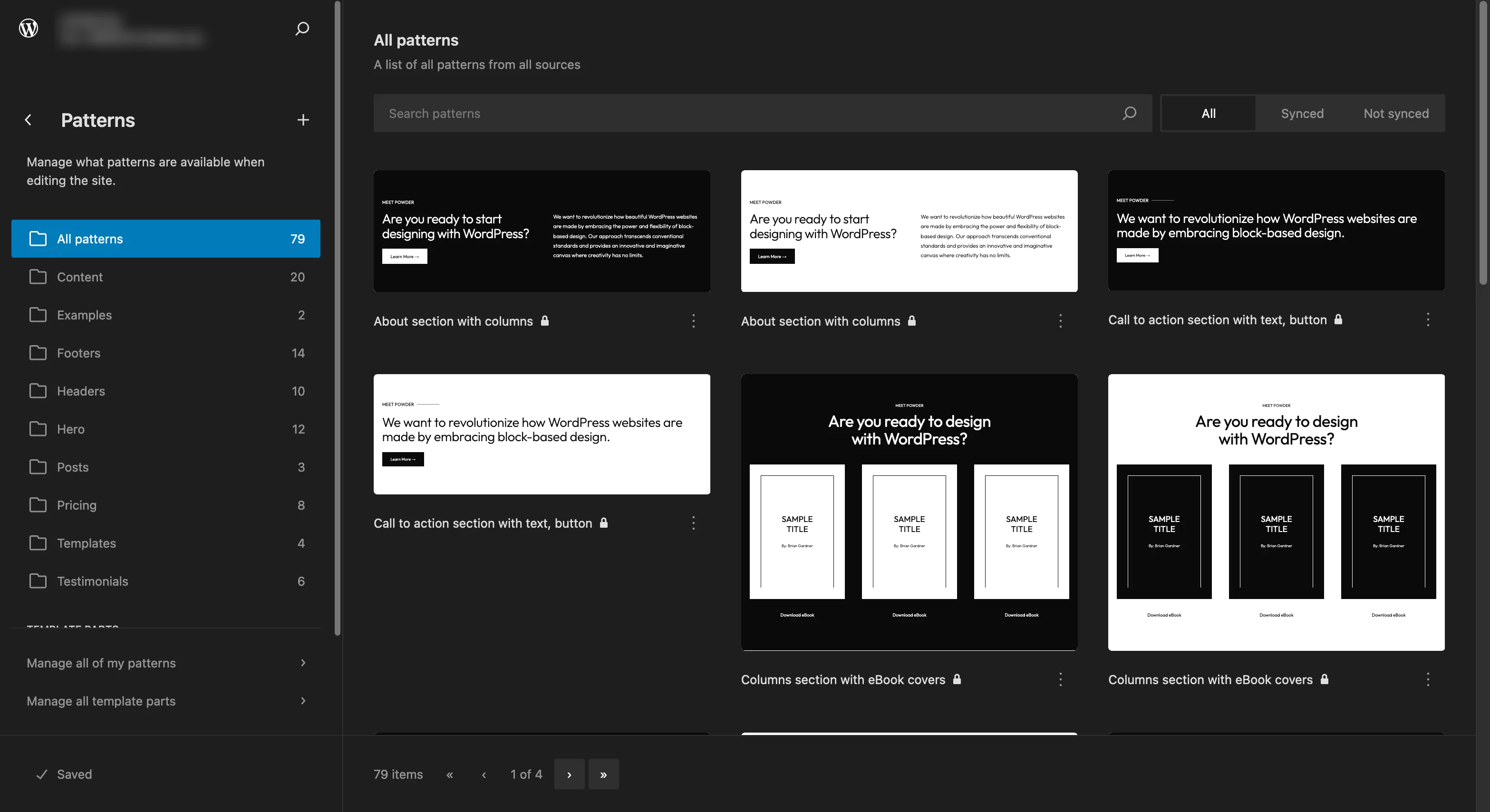Expand the Templates category in sidebar
Screen dimensions: 1490x812
coord(85,542)
